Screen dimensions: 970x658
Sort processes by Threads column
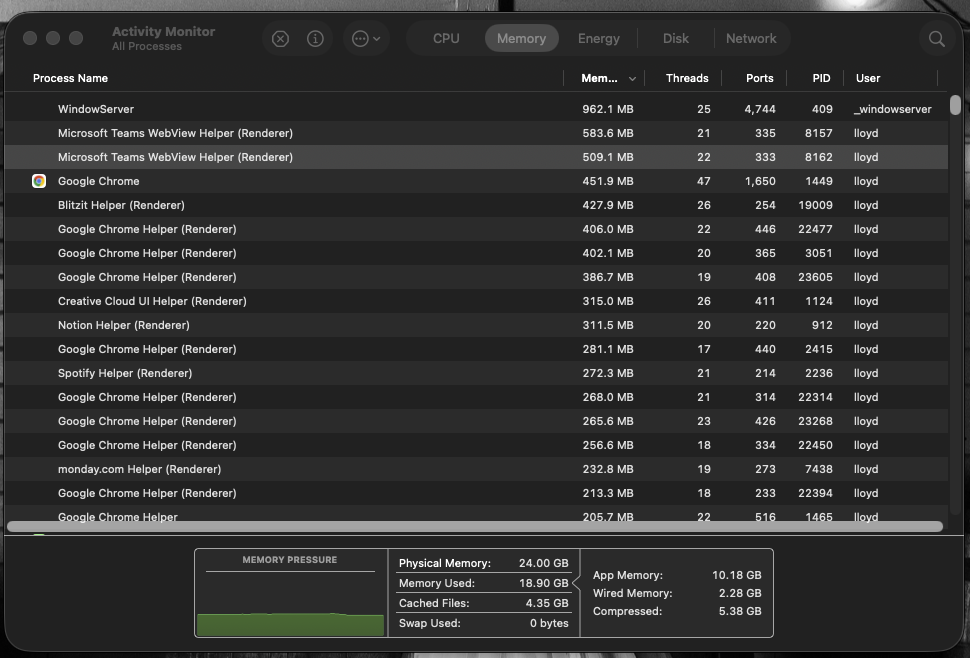click(686, 78)
